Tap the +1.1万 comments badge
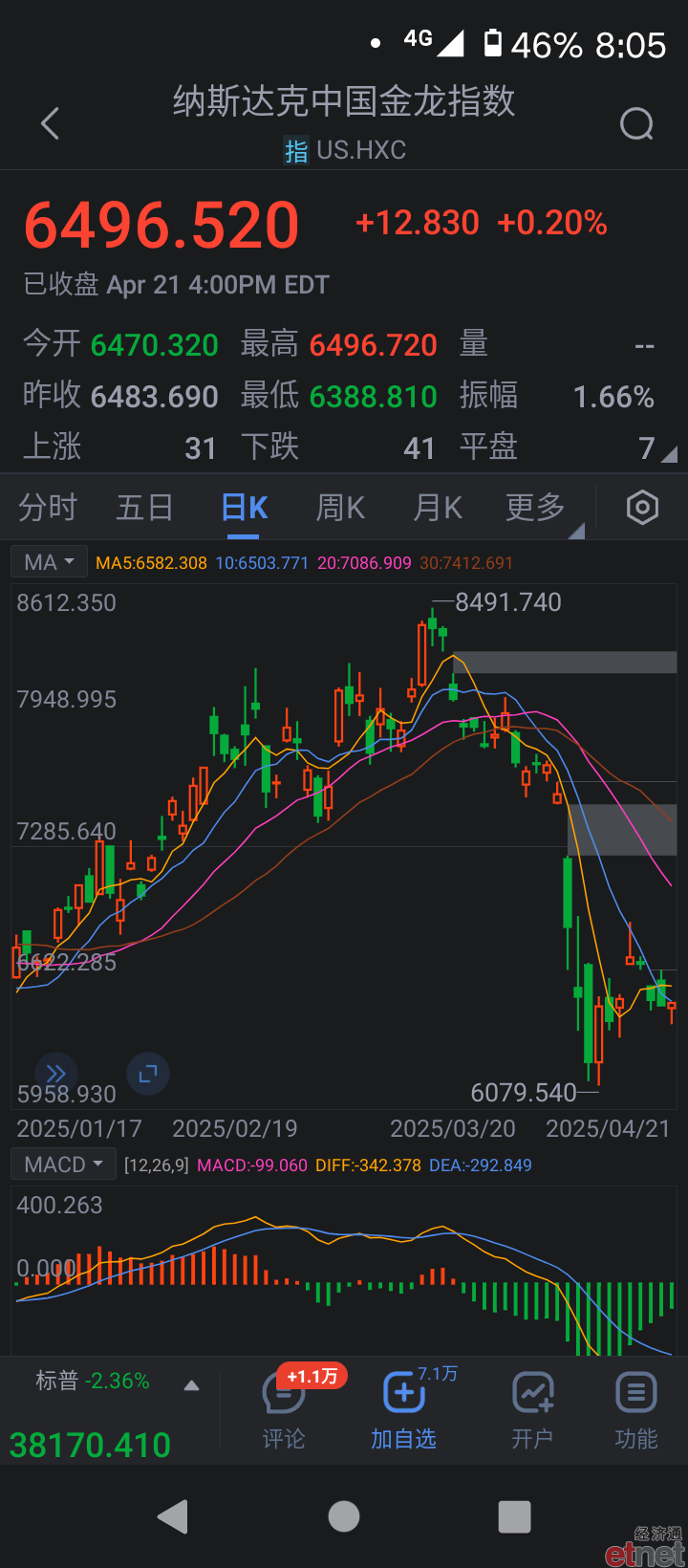The height and width of the screenshot is (1568, 688). [312, 1376]
